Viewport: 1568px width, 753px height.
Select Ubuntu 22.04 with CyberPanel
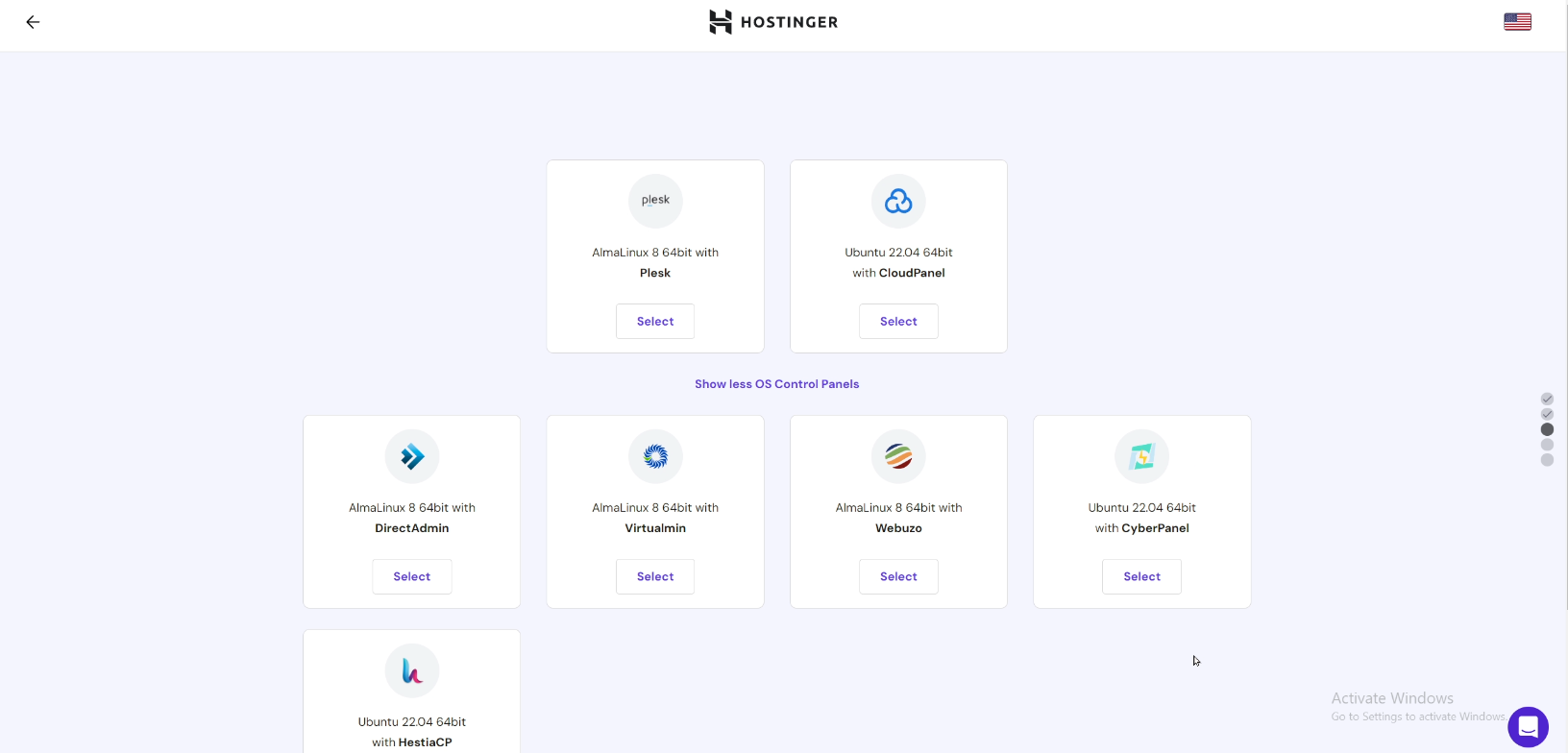tap(1142, 577)
